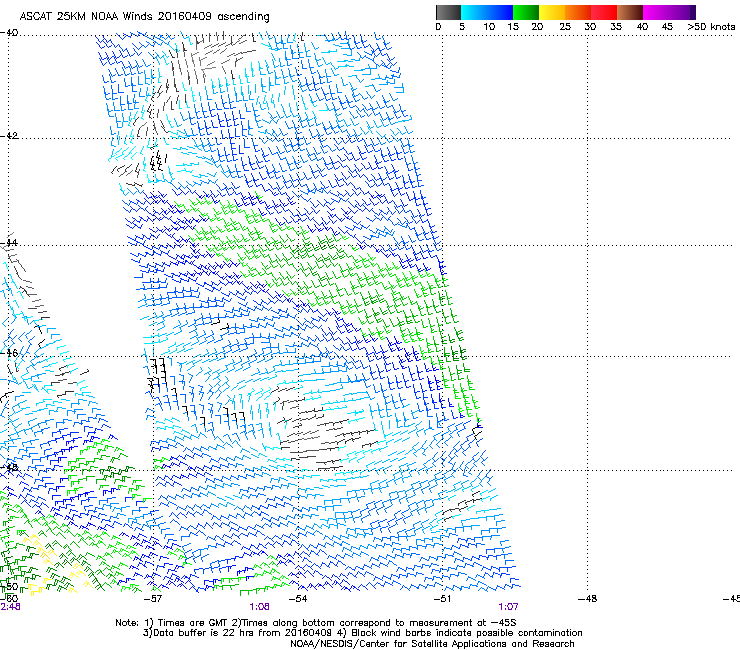Click the -57 longitude axis label
The height and width of the screenshot is (650, 740).
coord(152,599)
